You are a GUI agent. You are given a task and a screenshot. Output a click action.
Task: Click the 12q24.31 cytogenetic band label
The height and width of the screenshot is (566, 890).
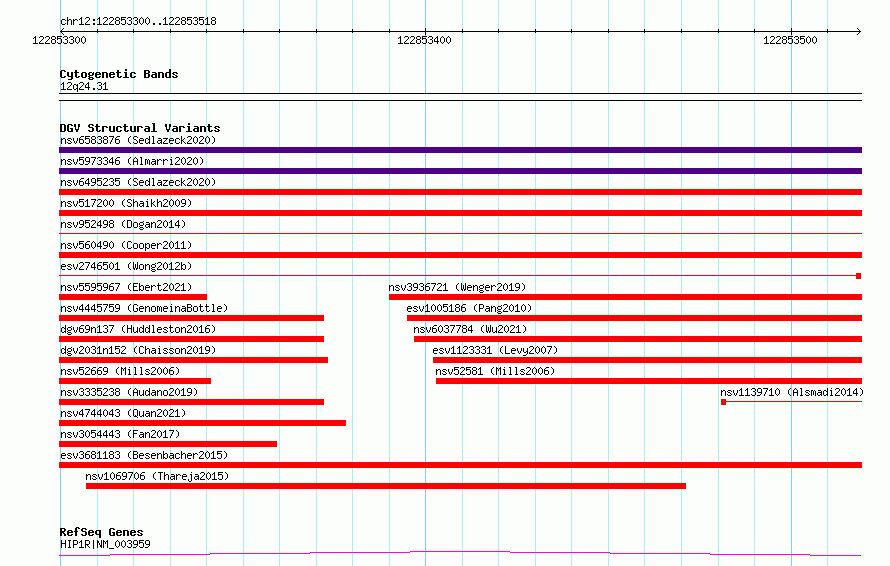click(84, 86)
